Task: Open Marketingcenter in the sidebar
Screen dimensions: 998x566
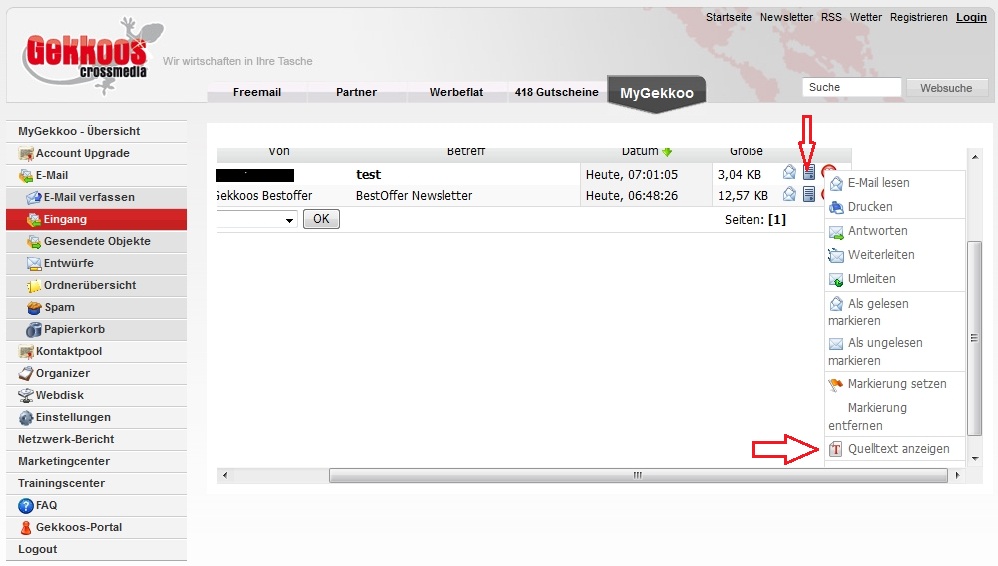Action: (97, 462)
